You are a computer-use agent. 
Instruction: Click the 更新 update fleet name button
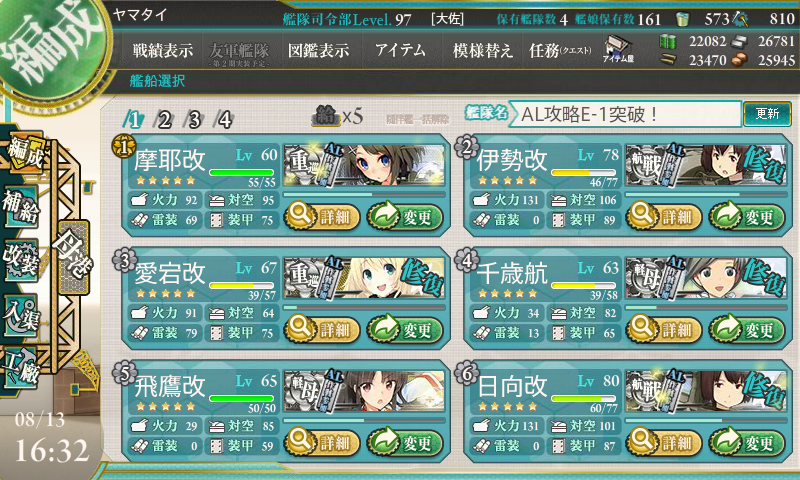pos(767,113)
